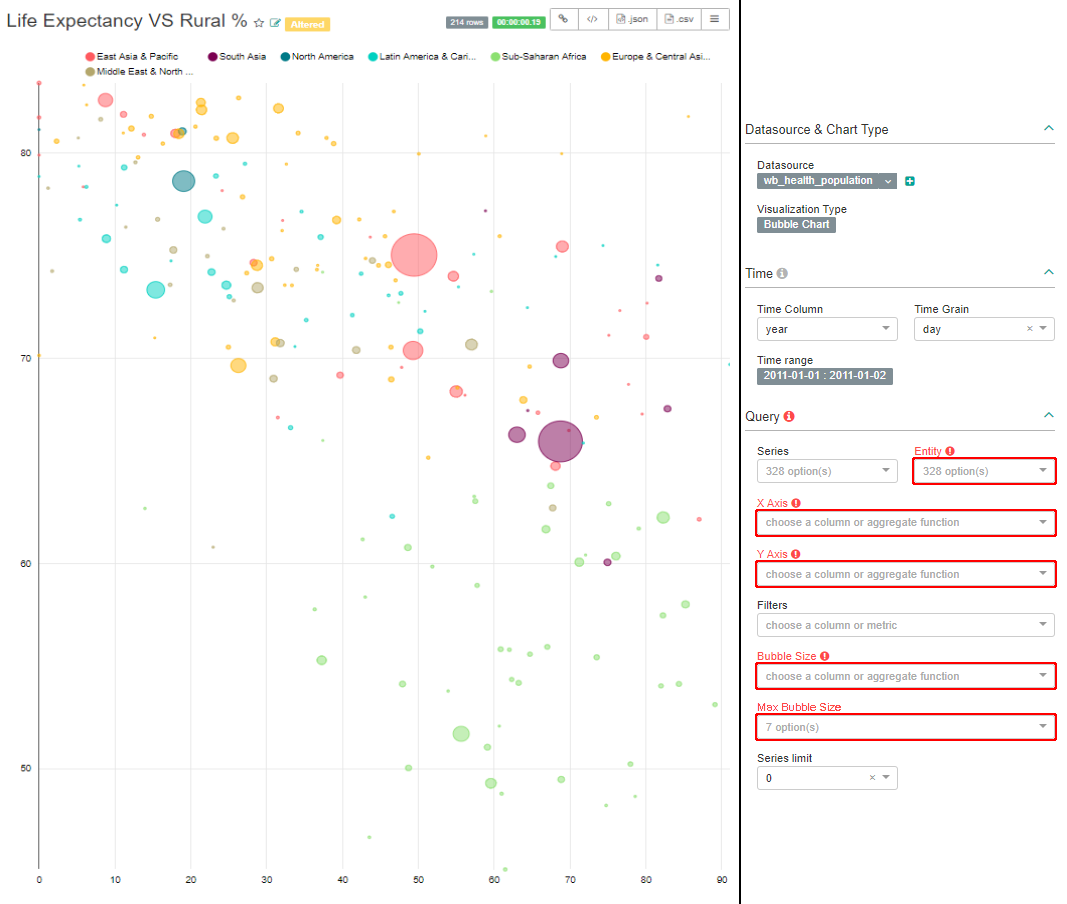Toggle the South Asia legend entry
The image size is (1067, 904).
pyautogui.click(x=236, y=57)
